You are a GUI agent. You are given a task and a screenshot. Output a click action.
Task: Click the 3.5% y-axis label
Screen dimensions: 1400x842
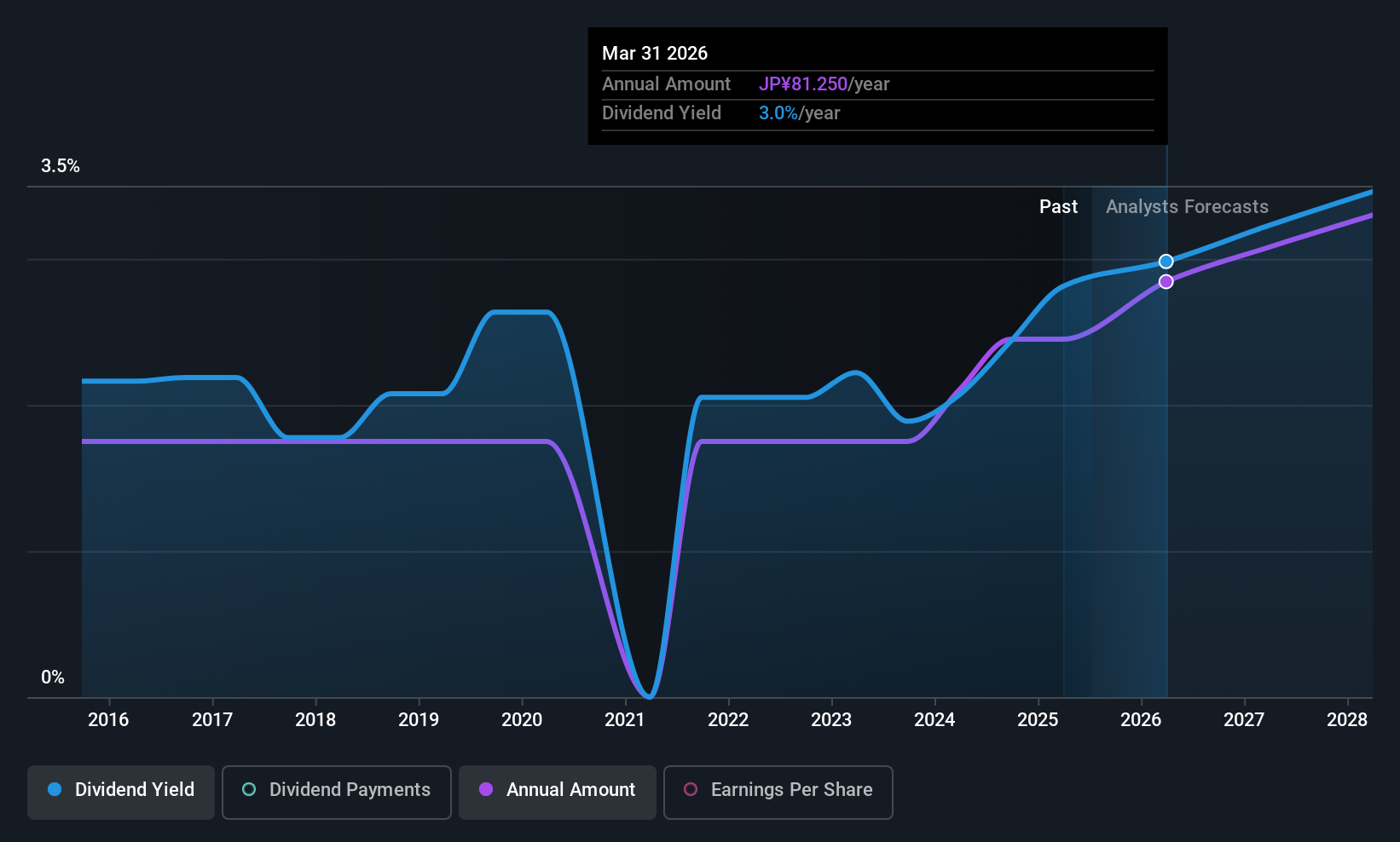coord(61,166)
